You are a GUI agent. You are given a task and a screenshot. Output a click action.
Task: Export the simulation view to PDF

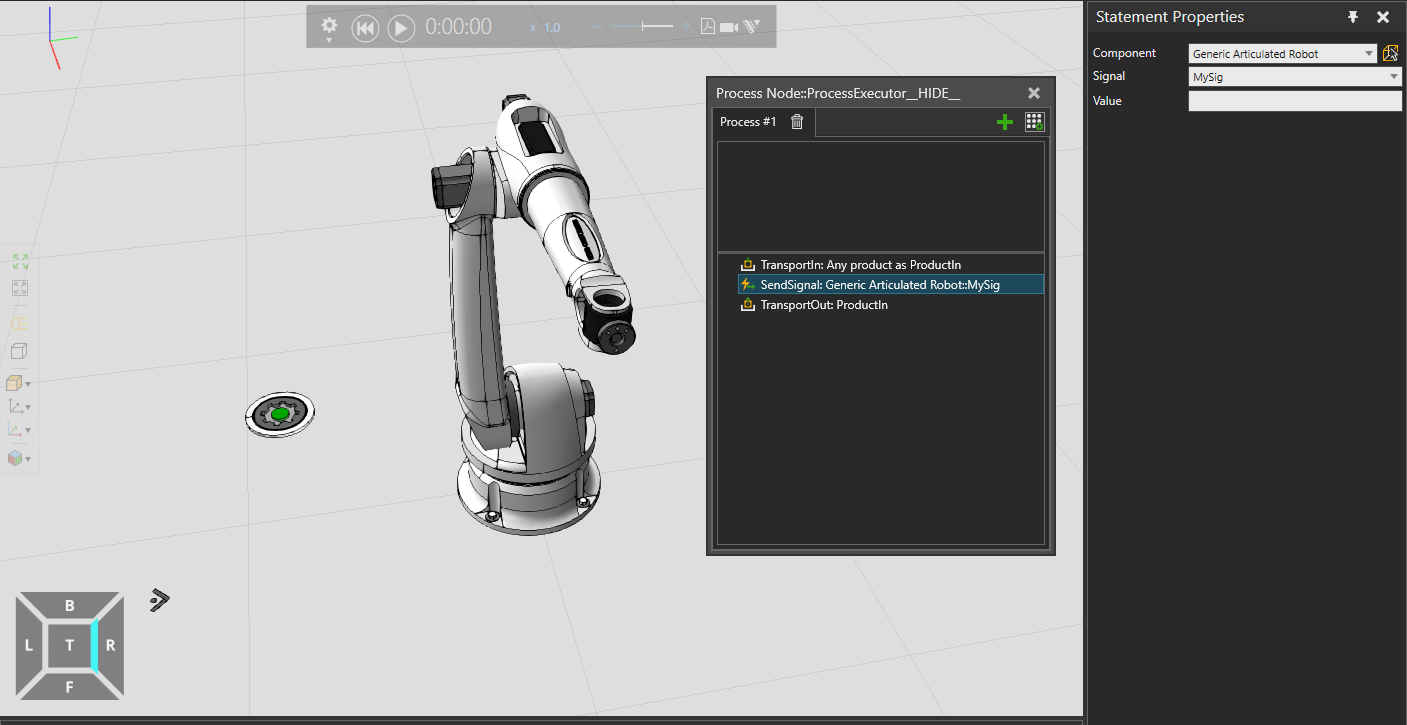point(707,27)
